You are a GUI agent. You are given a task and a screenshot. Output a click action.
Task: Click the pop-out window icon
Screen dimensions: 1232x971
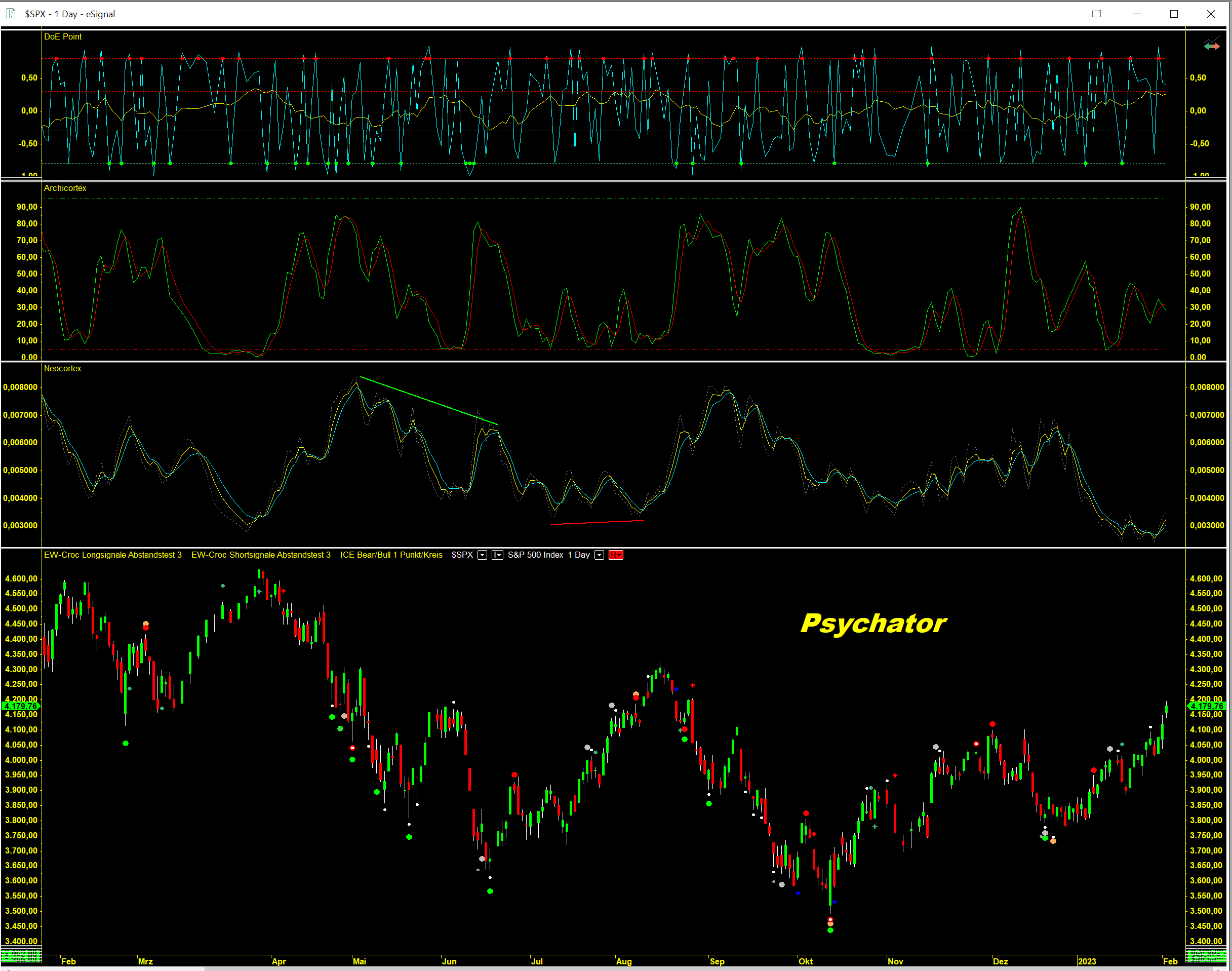(x=1097, y=14)
